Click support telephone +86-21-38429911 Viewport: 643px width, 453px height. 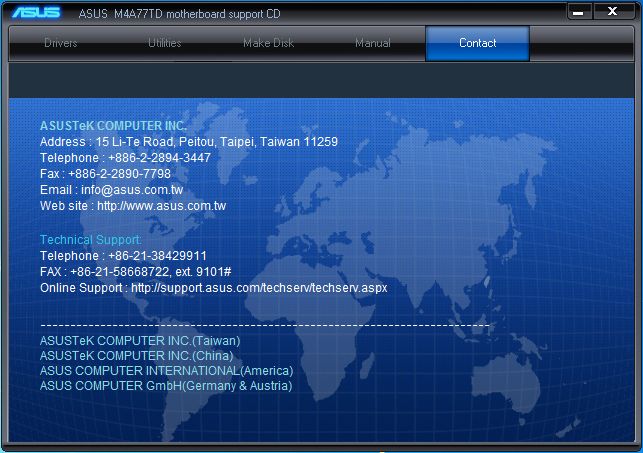click(157, 256)
